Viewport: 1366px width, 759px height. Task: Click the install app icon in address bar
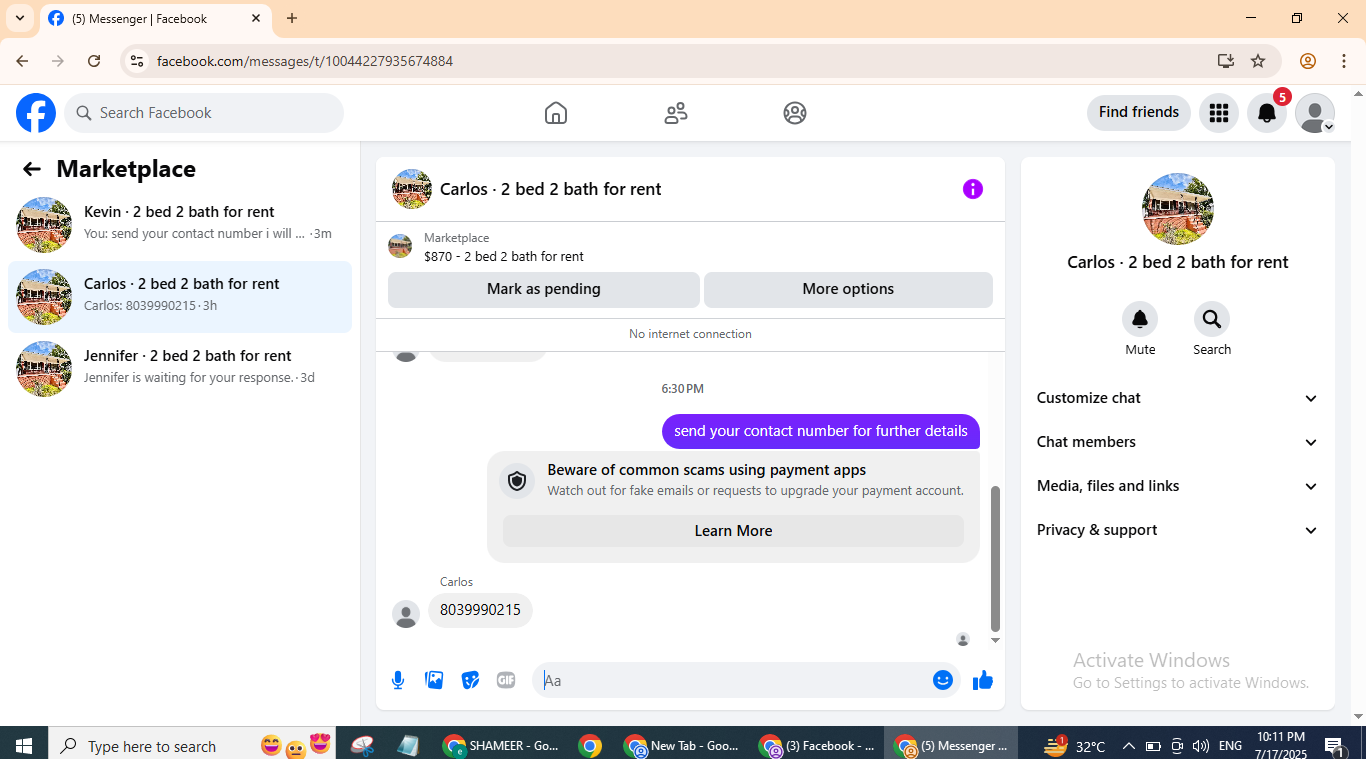[1226, 61]
